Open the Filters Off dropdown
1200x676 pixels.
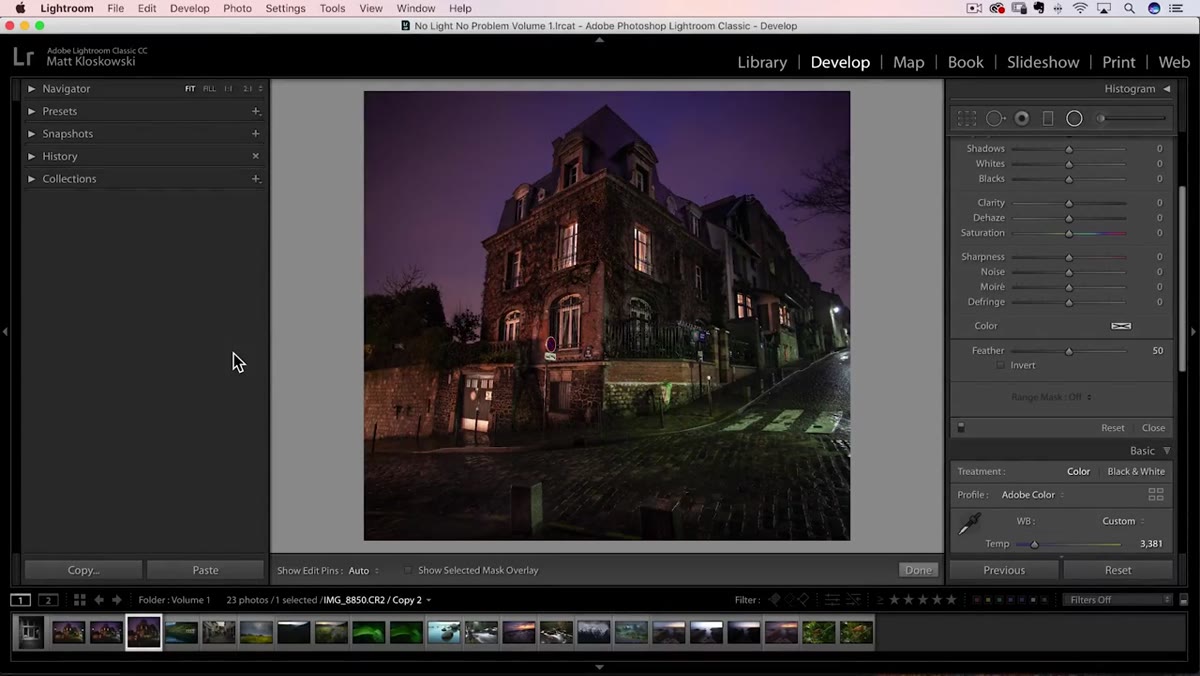[x=1116, y=600]
